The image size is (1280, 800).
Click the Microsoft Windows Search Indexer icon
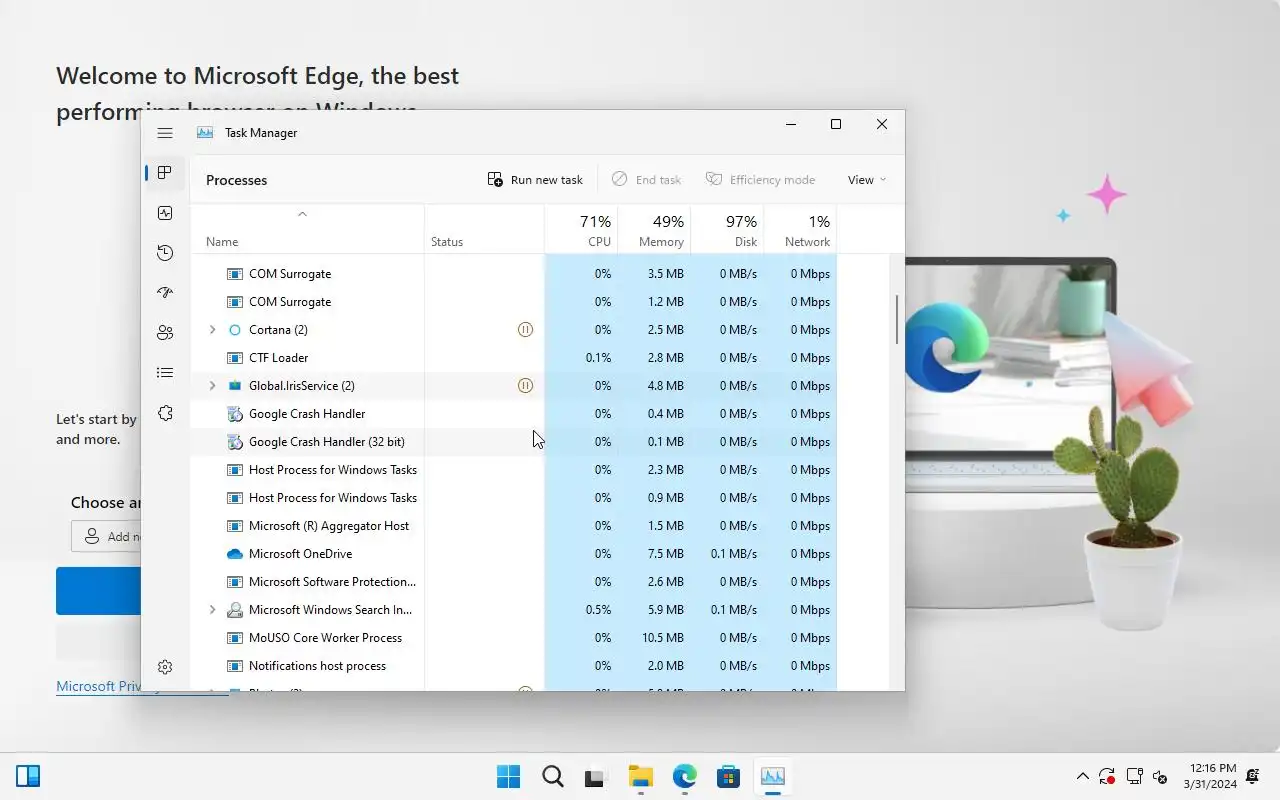[x=235, y=609]
